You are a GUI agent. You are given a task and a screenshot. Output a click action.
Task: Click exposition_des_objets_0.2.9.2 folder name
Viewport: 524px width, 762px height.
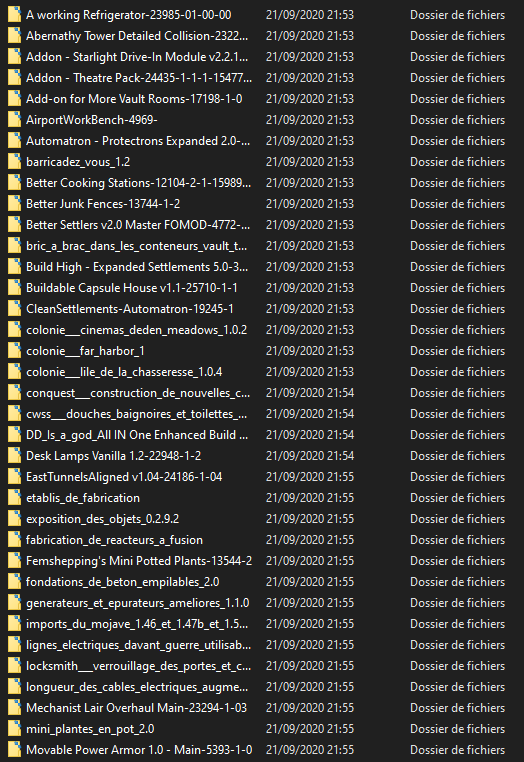point(103,519)
